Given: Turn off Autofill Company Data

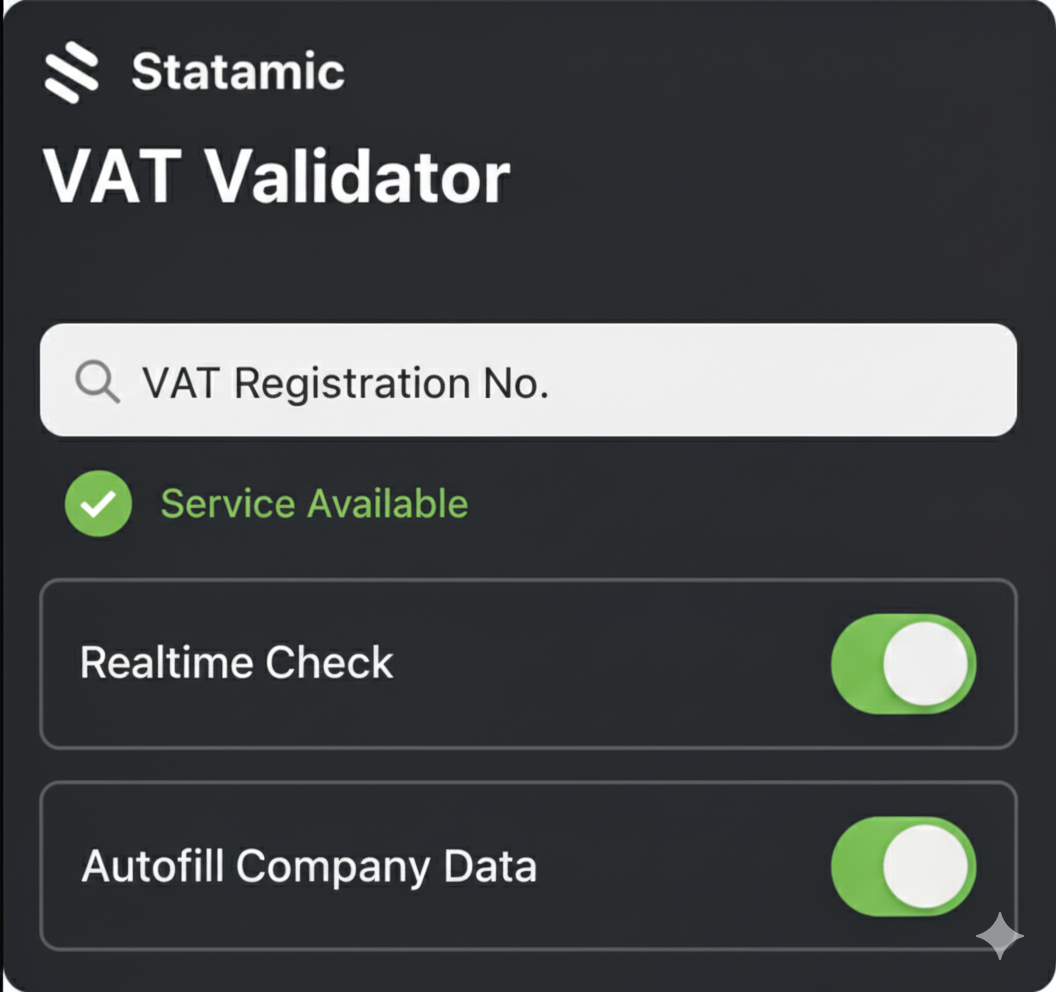Looking at the screenshot, I should [905, 867].
